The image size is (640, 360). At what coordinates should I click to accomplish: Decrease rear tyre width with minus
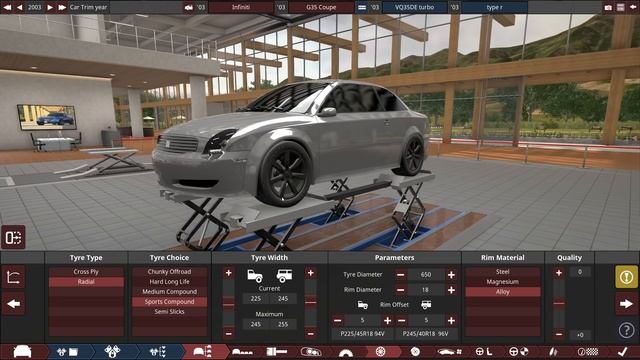coord(311,333)
